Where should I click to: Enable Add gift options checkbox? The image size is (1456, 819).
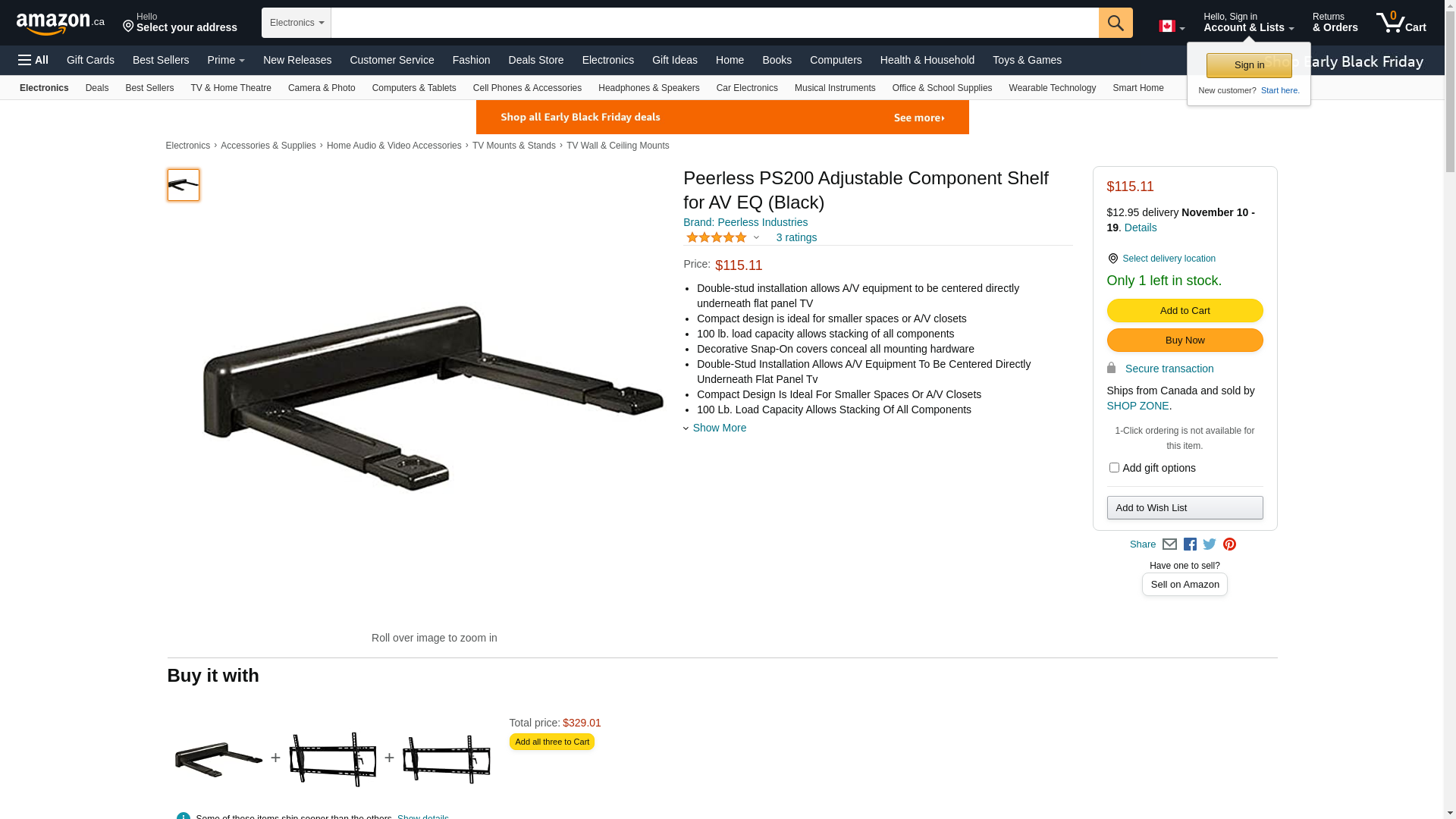(1114, 468)
